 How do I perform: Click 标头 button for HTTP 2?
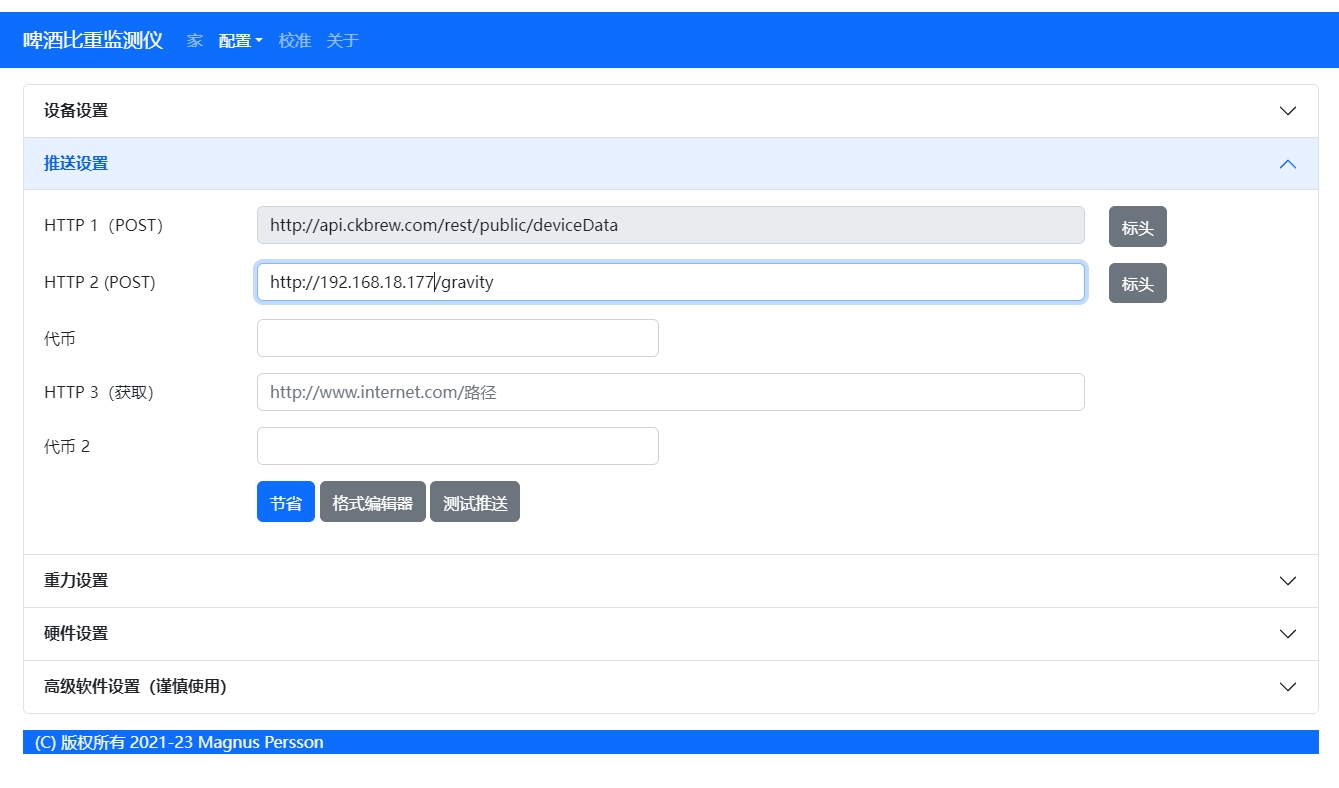coord(1137,283)
